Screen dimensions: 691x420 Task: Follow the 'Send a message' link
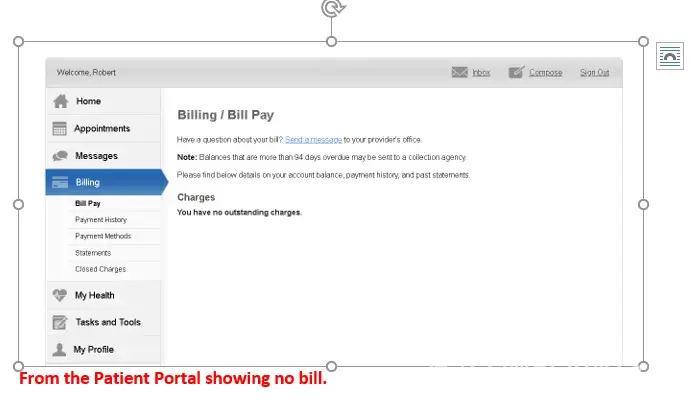(313, 140)
